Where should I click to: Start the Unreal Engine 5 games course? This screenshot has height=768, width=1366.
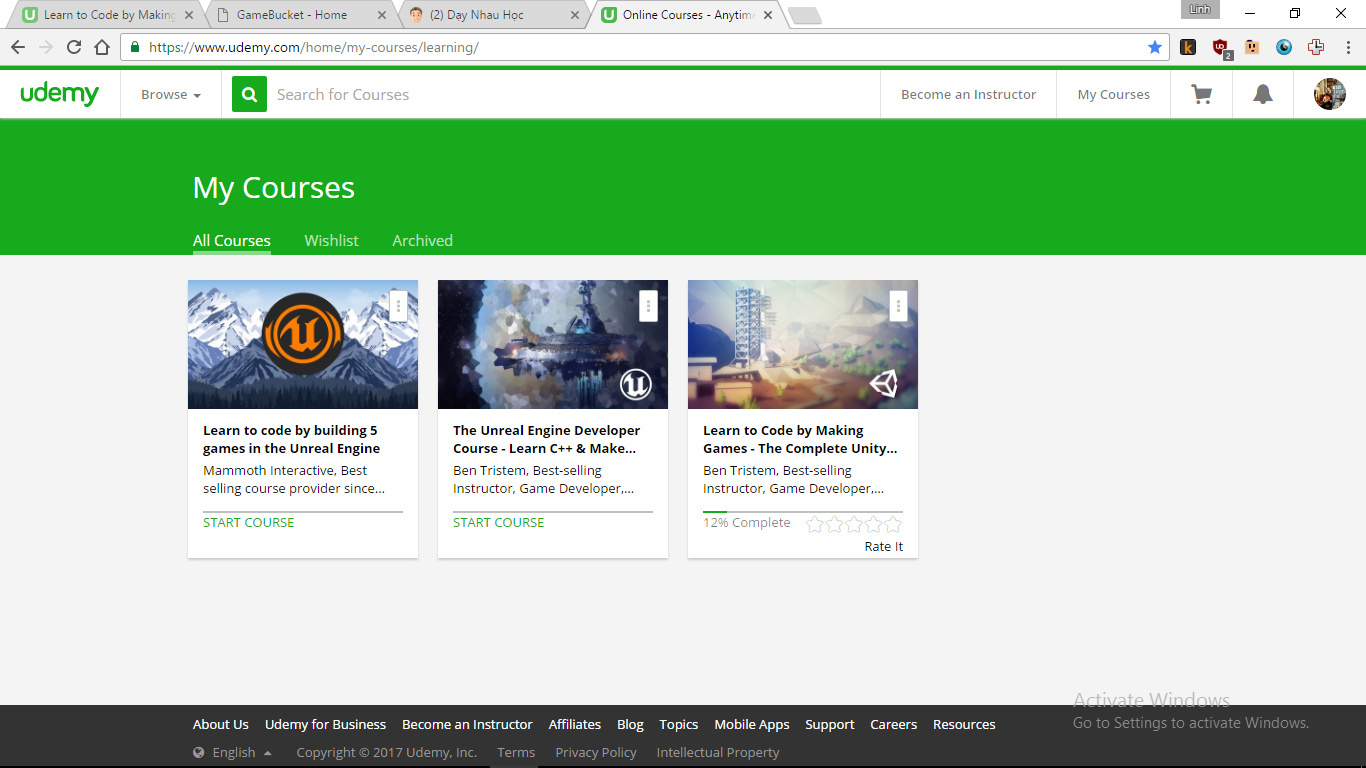248,522
